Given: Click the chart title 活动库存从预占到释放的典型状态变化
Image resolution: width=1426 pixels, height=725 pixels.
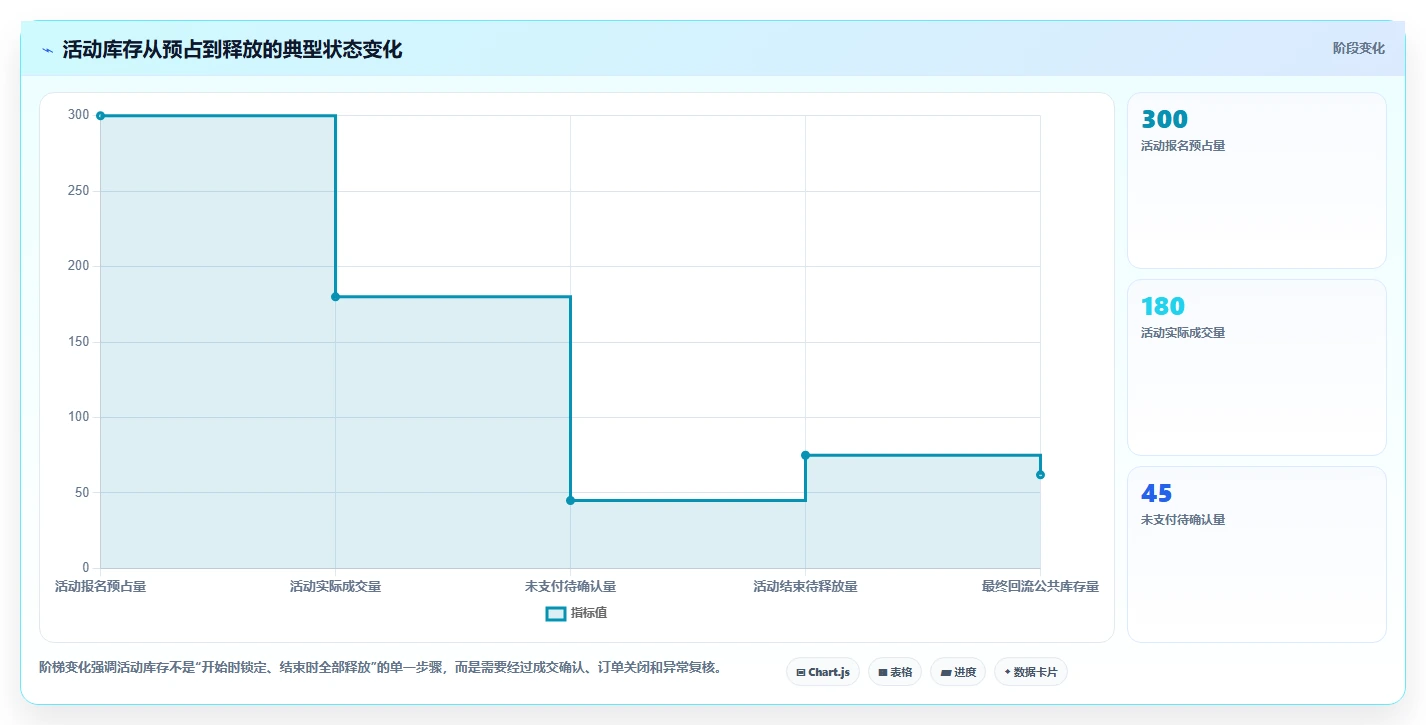Looking at the screenshot, I should point(232,50).
